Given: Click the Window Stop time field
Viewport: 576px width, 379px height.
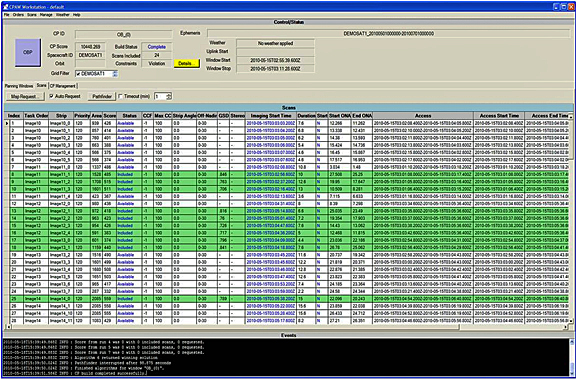Looking at the screenshot, I should pos(275,69).
